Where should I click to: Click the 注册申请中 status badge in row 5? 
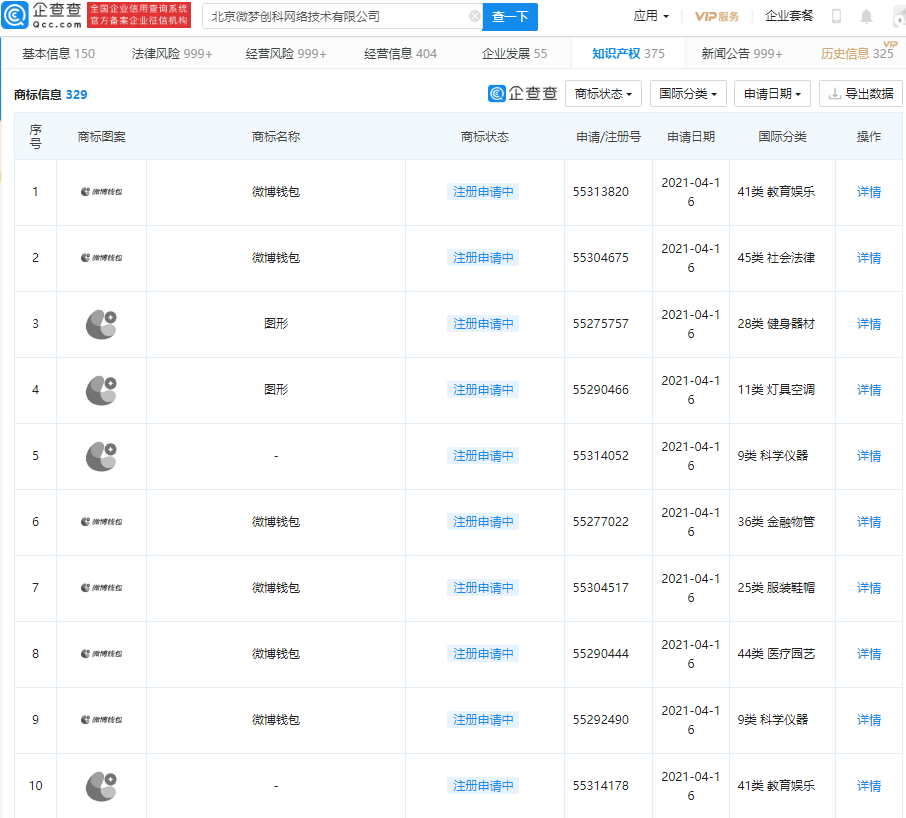483,456
